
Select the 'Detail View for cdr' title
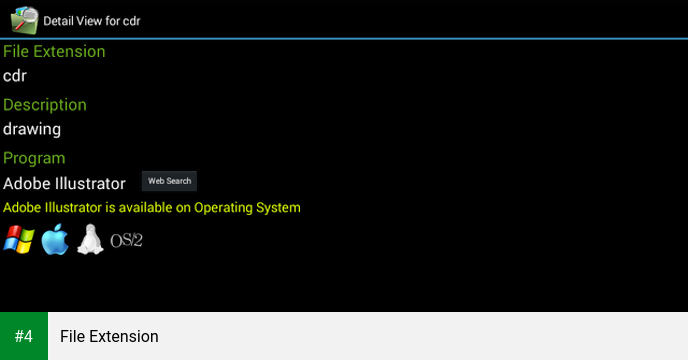[x=92, y=21]
